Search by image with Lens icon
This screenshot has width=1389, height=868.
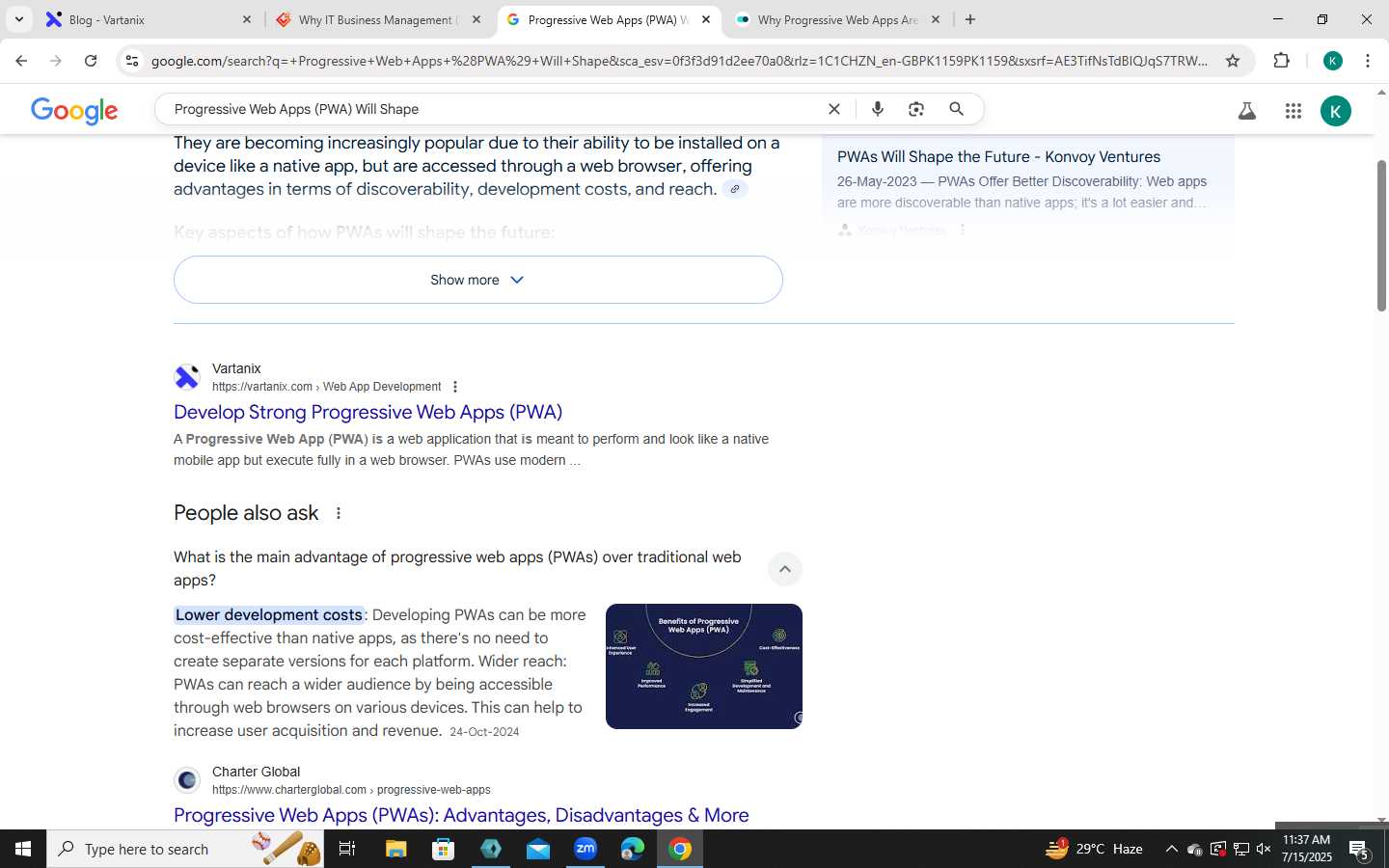pos(916,109)
